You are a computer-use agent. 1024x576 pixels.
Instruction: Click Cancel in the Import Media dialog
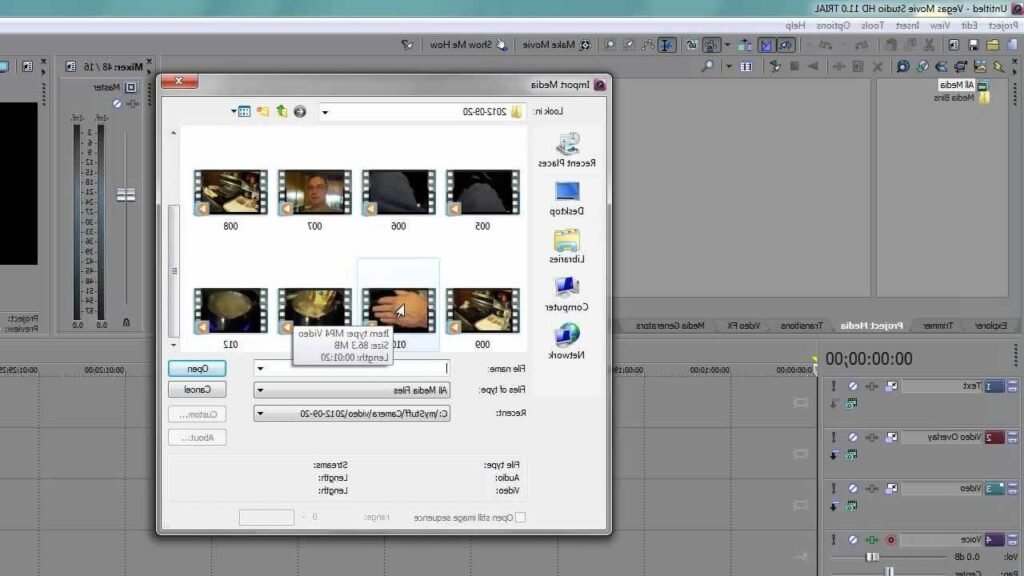(x=197, y=390)
